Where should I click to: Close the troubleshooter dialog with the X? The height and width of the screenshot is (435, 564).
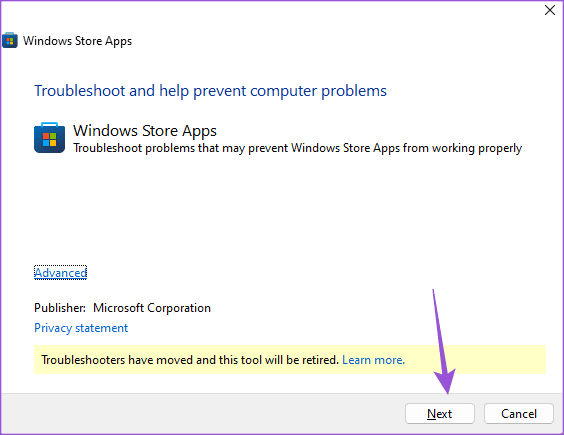pos(550,10)
